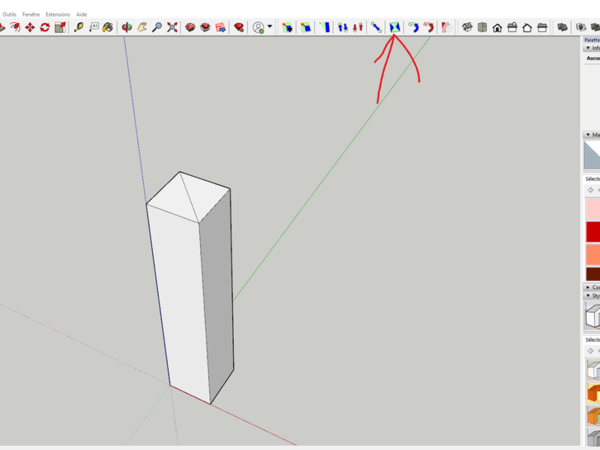Open the Fenêtre menu
This screenshot has height=450, width=600.
point(30,14)
